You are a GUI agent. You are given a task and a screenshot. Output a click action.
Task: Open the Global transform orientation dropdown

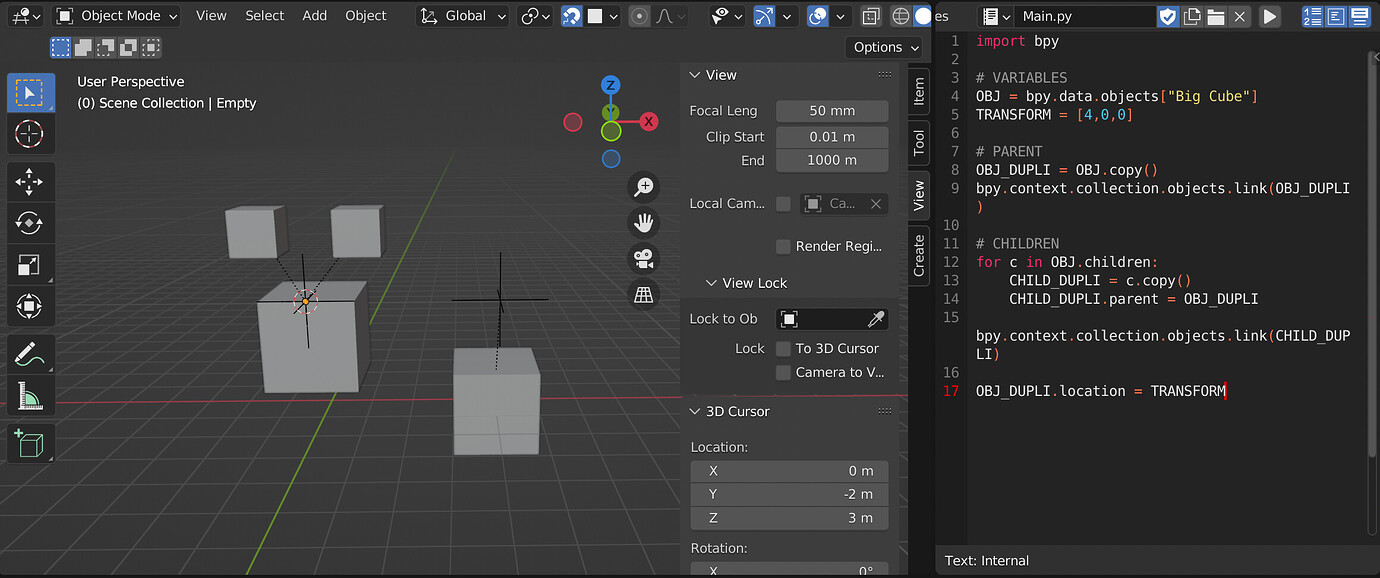pyautogui.click(x=463, y=16)
